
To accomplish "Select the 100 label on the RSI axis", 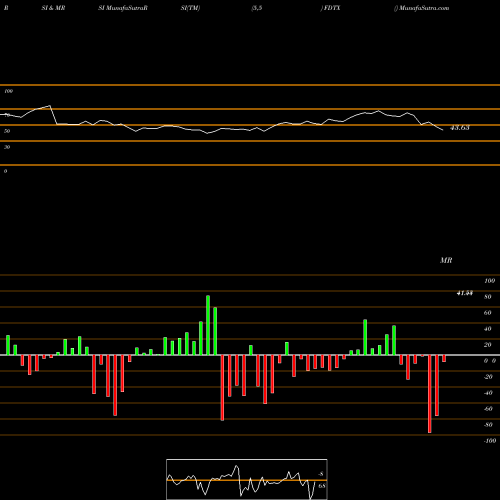I will click(x=9, y=91).
